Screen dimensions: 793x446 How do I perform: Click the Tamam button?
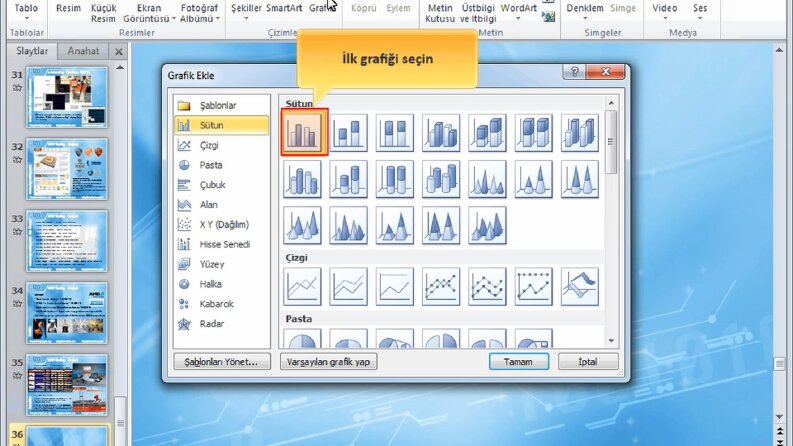click(x=518, y=362)
